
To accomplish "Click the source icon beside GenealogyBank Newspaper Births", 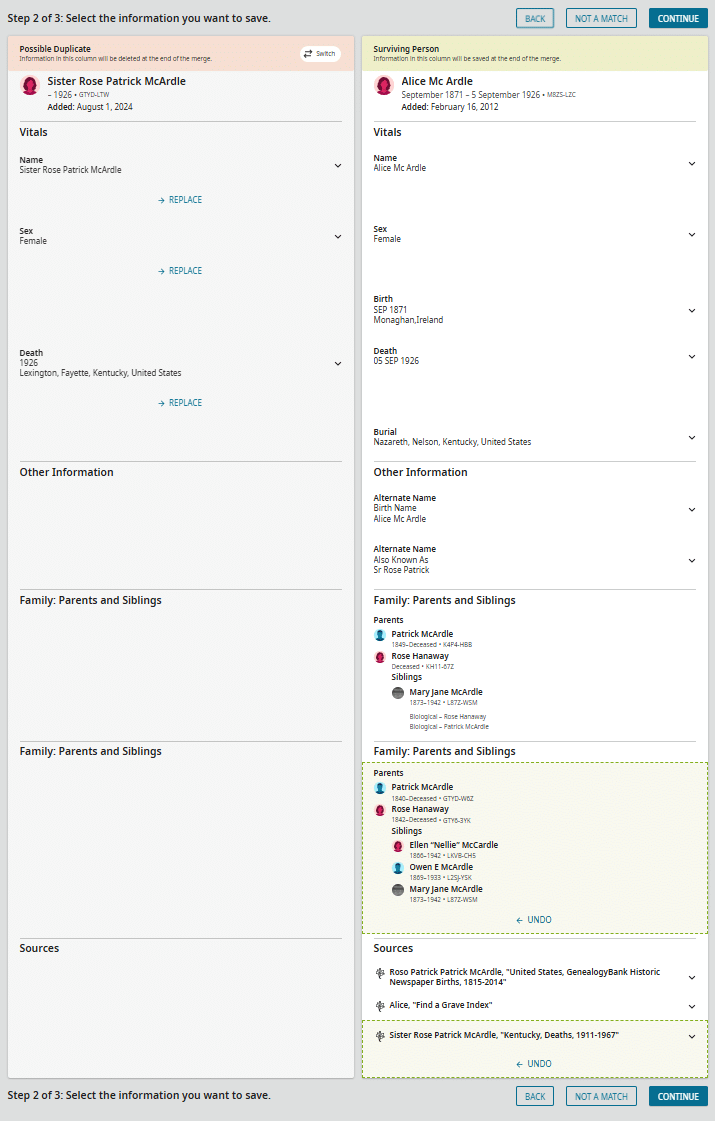I will pos(380,972).
